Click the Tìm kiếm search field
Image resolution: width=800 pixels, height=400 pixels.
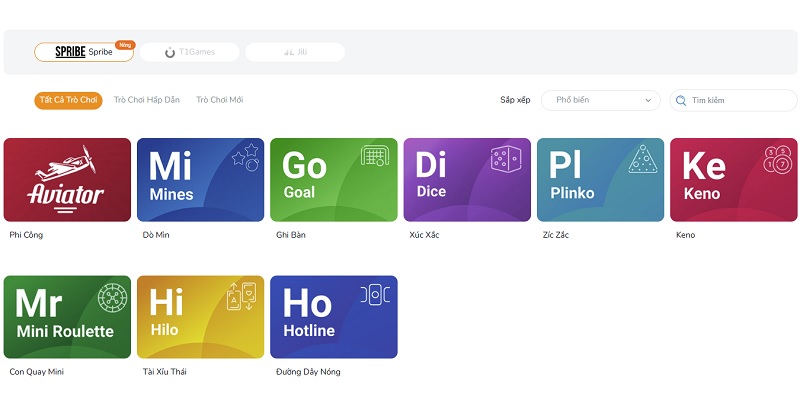733,101
